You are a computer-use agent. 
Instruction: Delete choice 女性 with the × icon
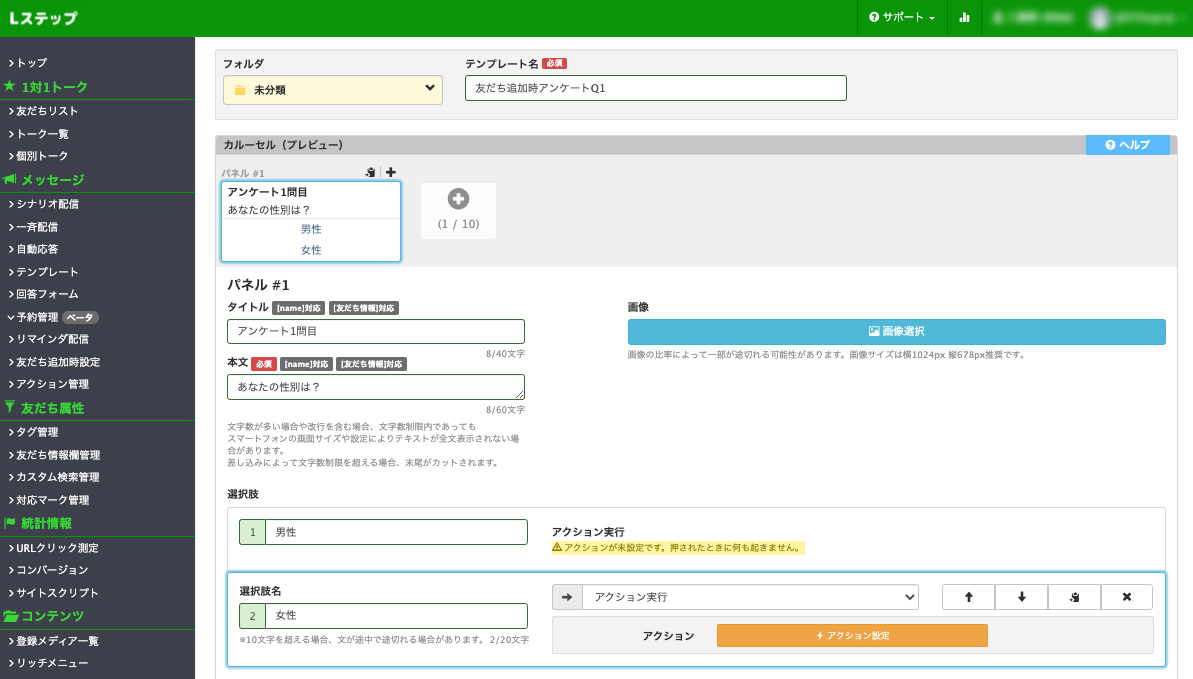[1126, 596]
